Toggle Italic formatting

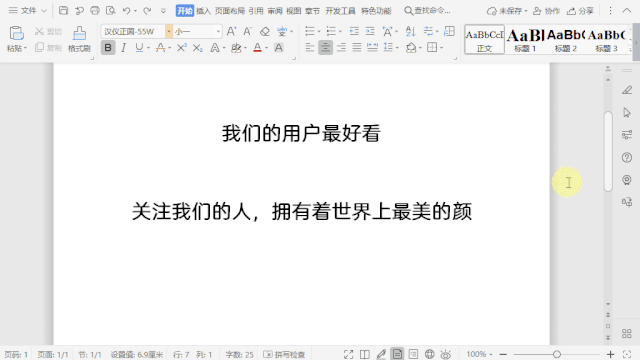(123, 48)
